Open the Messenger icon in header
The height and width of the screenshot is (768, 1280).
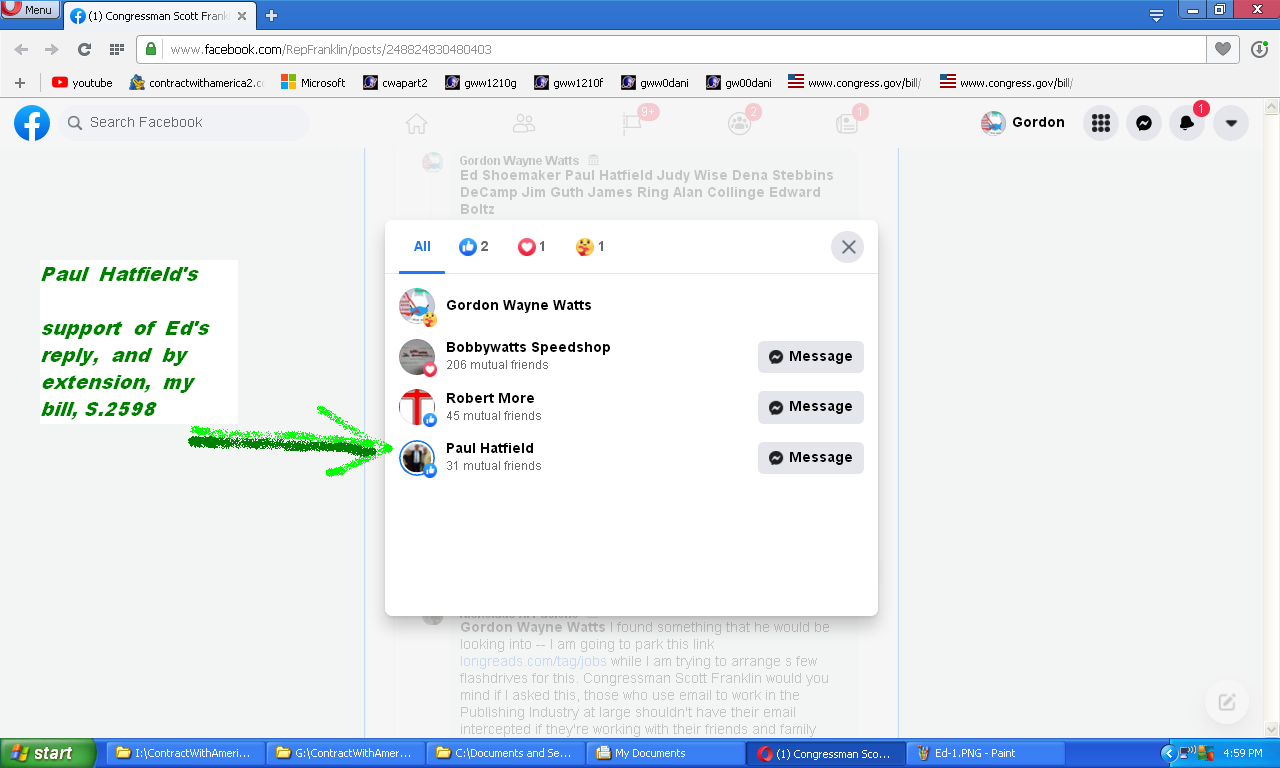point(1144,123)
